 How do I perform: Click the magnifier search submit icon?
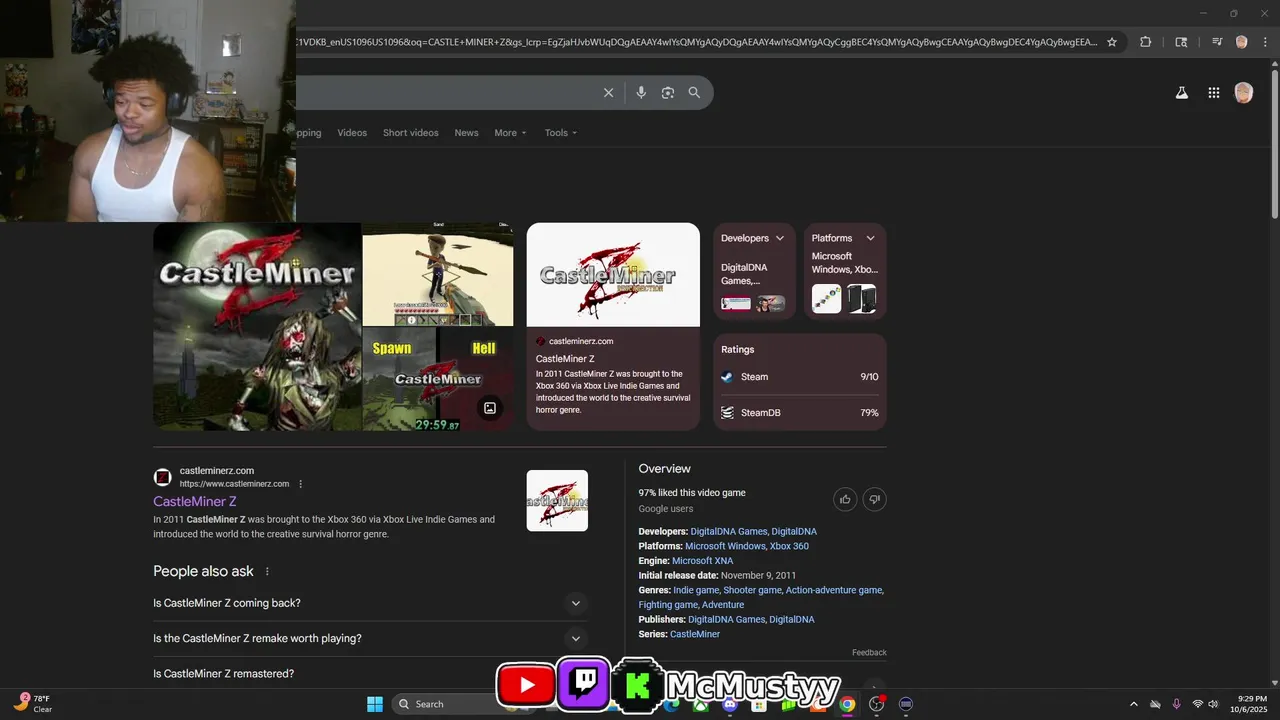pos(694,93)
